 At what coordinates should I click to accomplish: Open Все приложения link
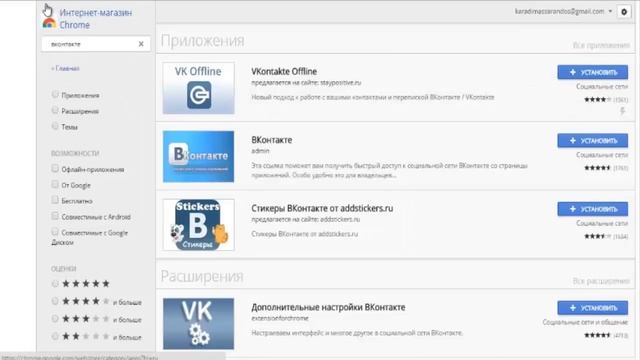tap(601, 45)
